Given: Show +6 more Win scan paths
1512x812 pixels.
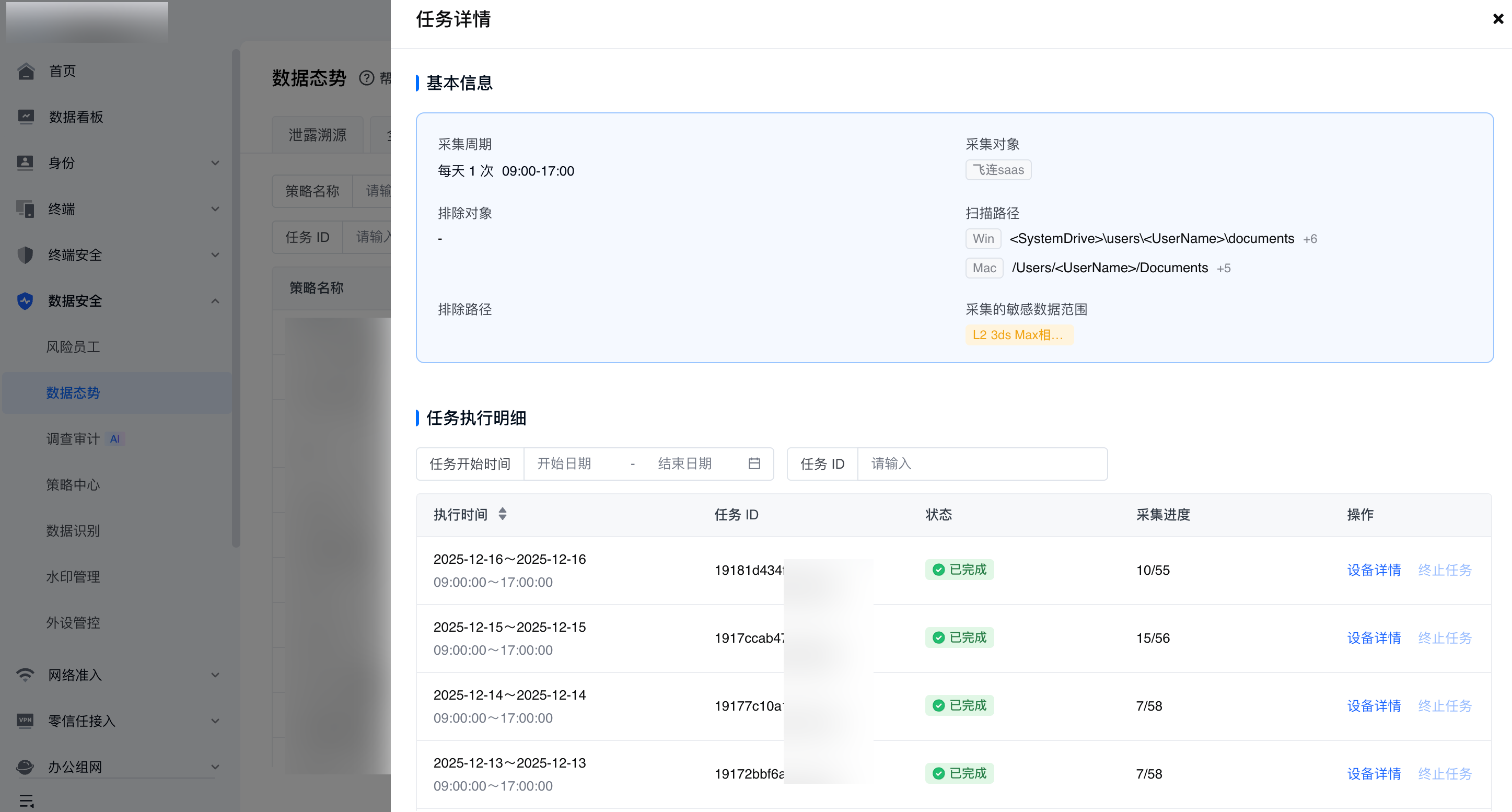Looking at the screenshot, I should point(1310,239).
